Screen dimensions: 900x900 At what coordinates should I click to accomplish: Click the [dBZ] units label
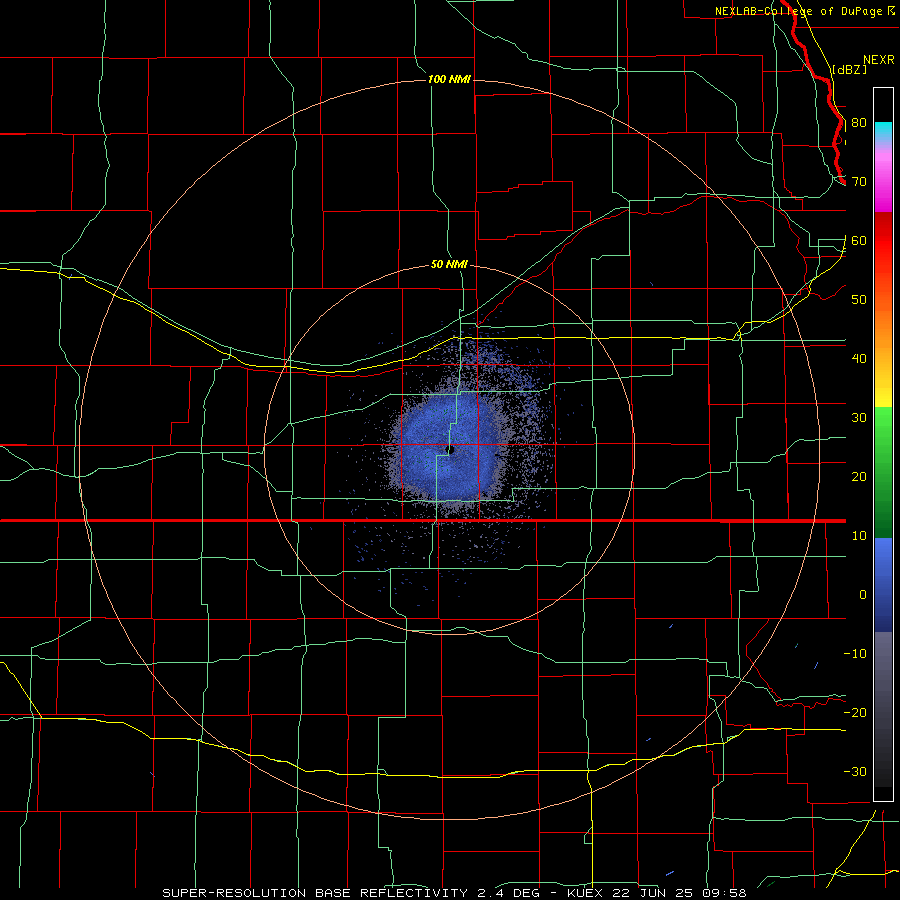[x=849, y=69]
